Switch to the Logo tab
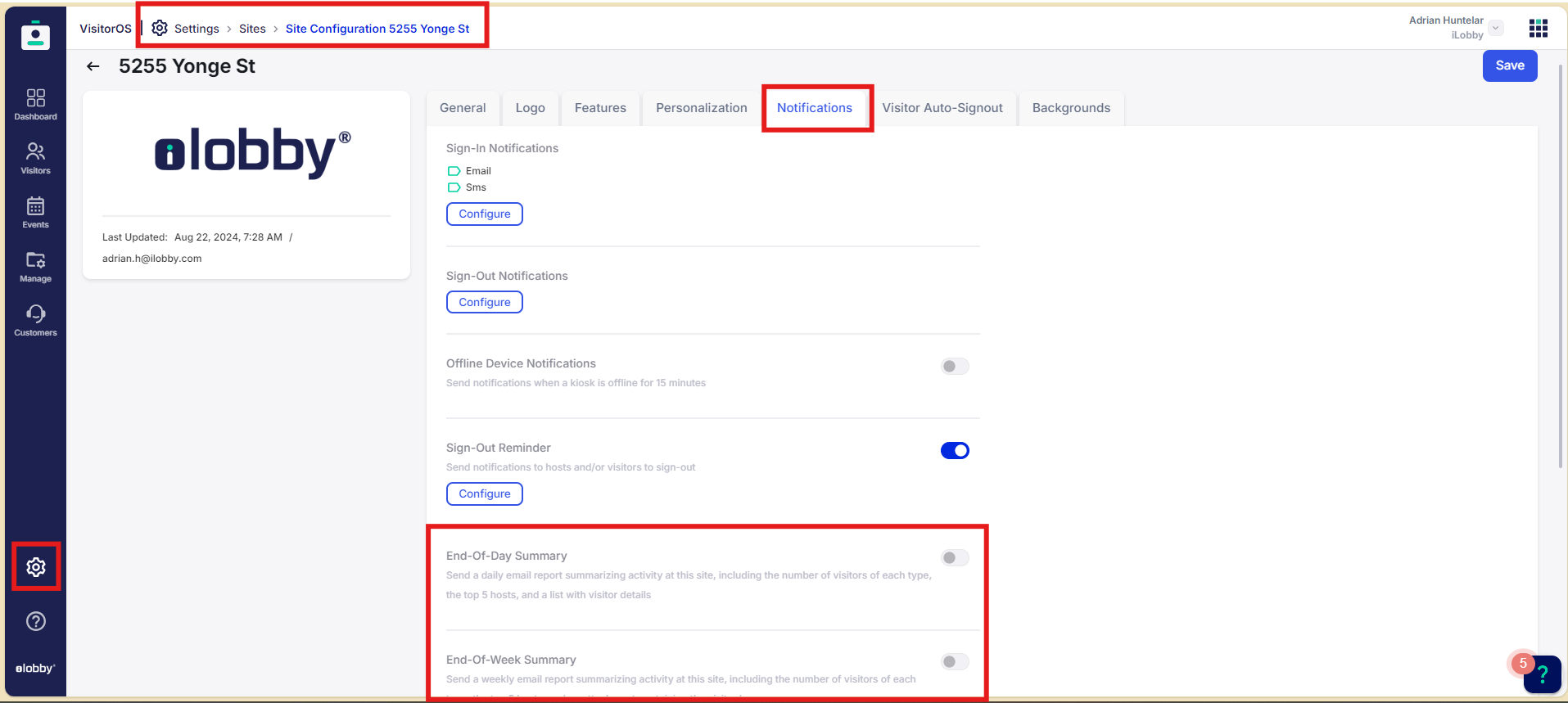The image size is (1568, 703). [531, 108]
